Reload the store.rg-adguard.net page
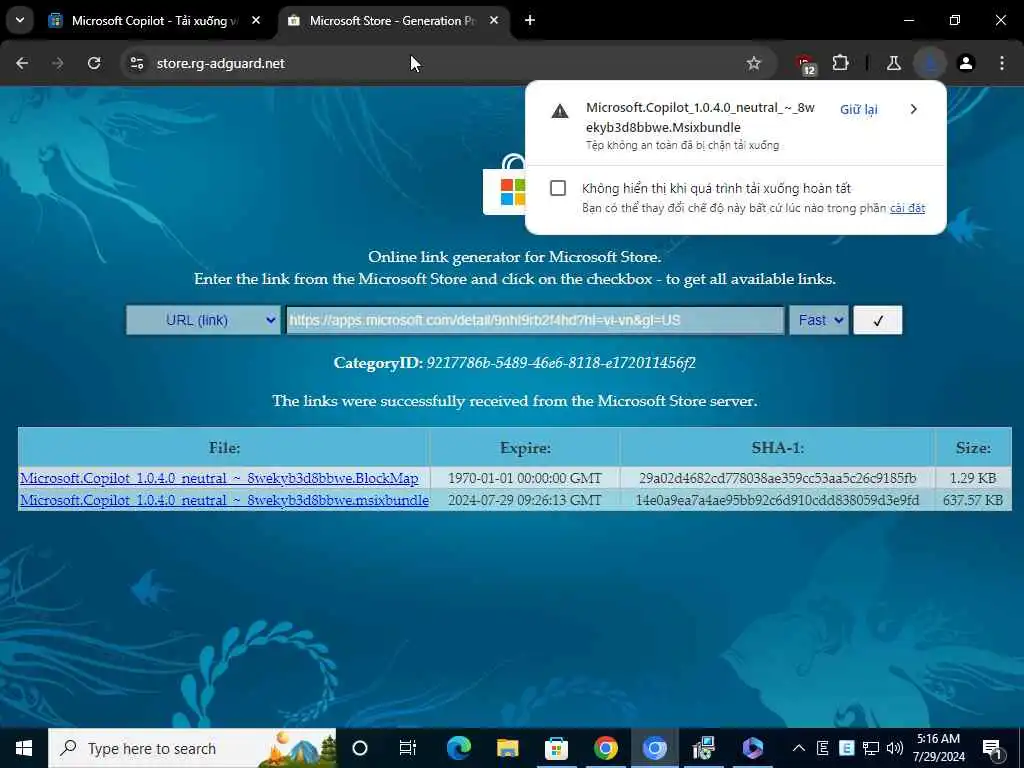The width and height of the screenshot is (1024, 768). coord(94,63)
